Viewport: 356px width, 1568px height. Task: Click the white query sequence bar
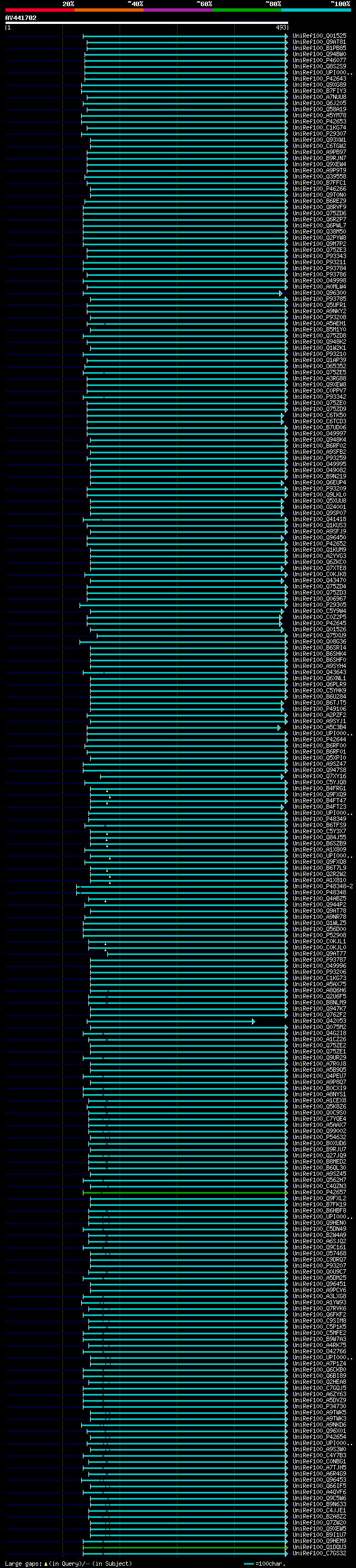tap(147, 22)
